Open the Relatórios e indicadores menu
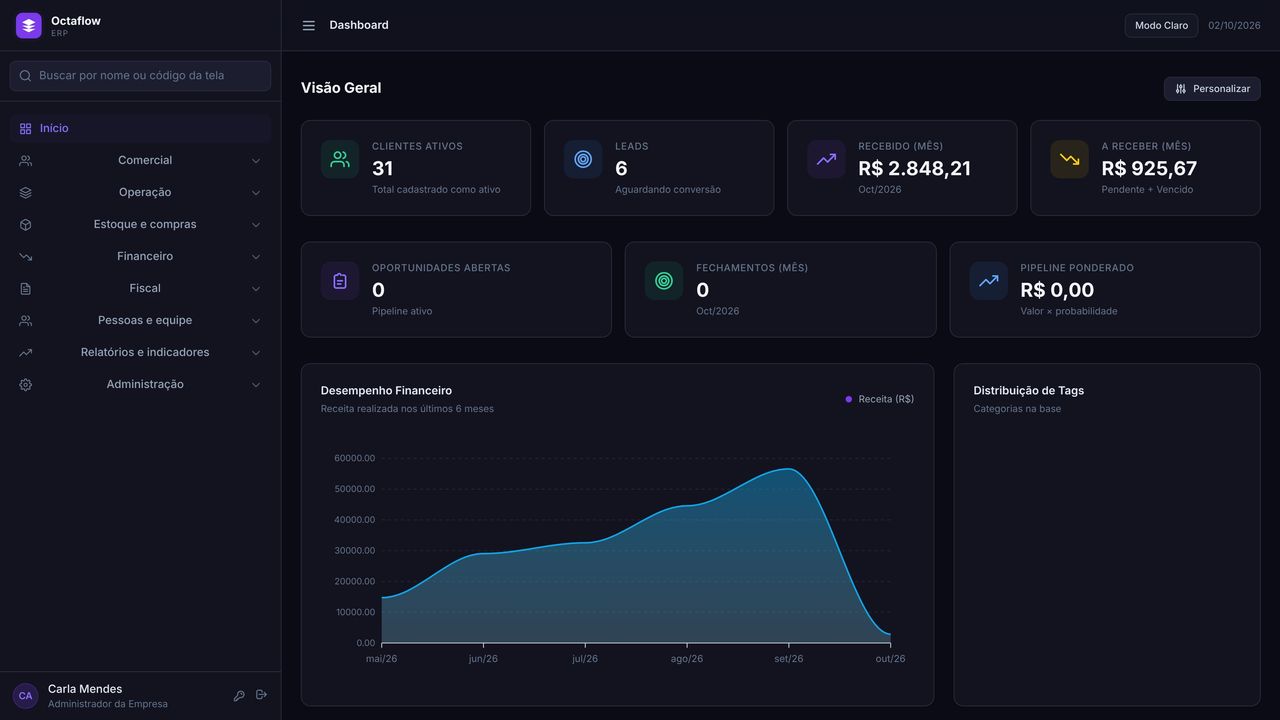Viewport: 1280px width, 720px height. pyautogui.click(x=140, y=353)
